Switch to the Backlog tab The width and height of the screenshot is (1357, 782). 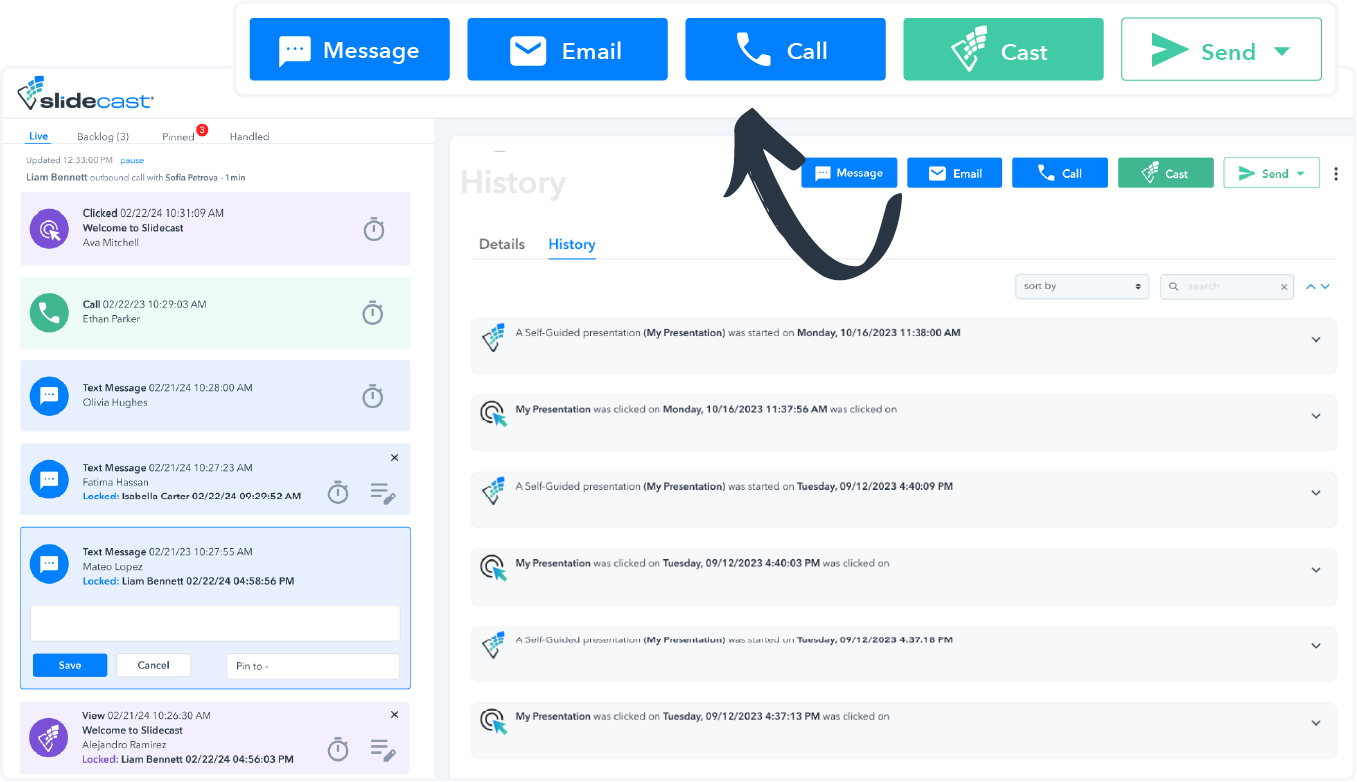104,136
